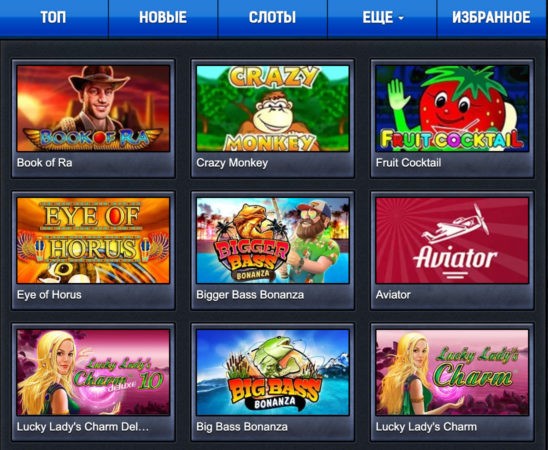
Task: Open the ИЗБРАННОЕ favorites tab
Action: click(492, 17)
